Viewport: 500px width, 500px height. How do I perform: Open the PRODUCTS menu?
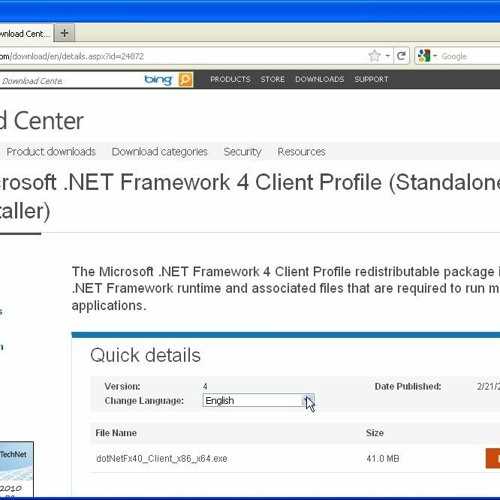[x=230, y=79]
